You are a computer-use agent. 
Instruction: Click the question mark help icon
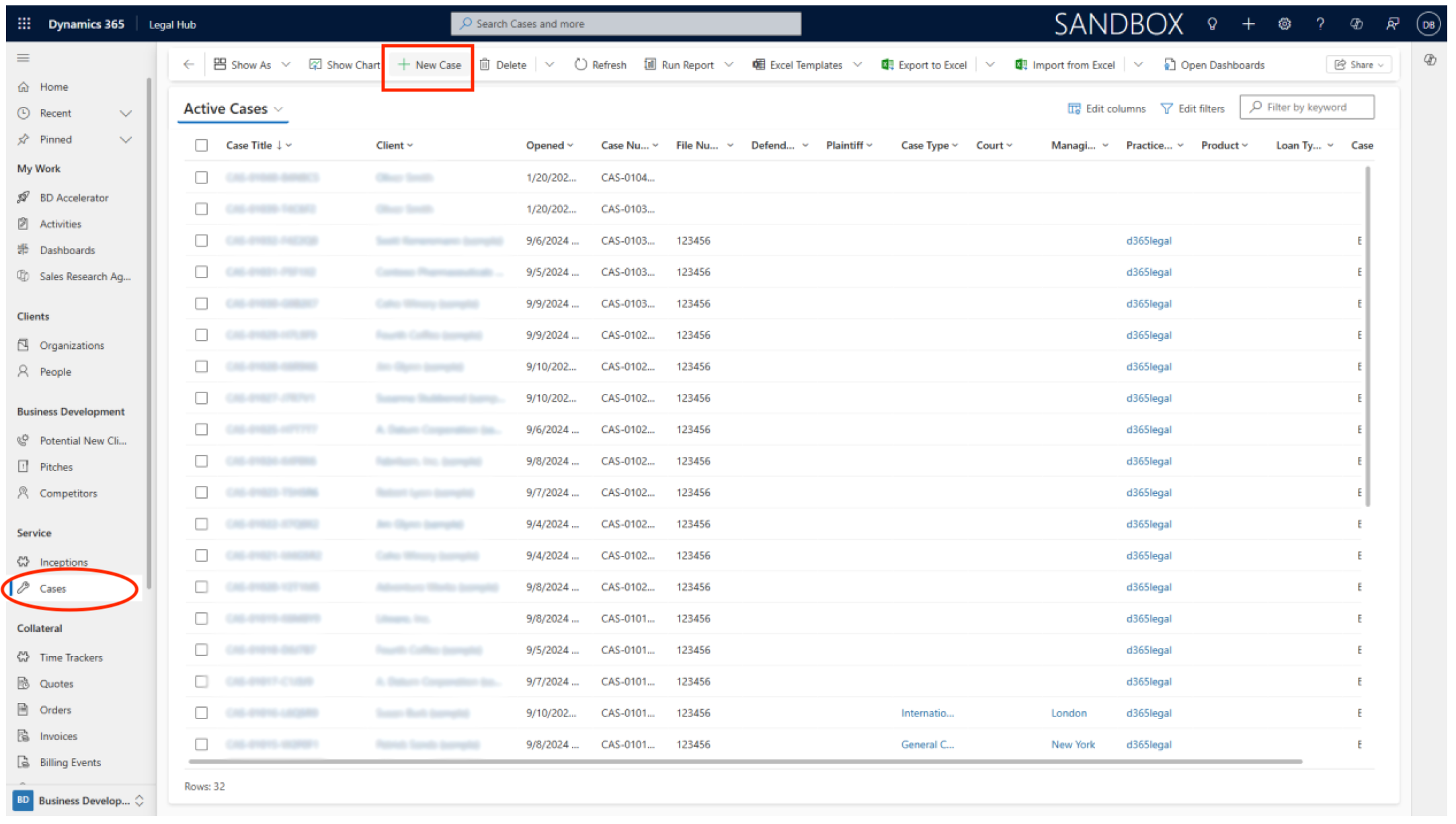1320,24
